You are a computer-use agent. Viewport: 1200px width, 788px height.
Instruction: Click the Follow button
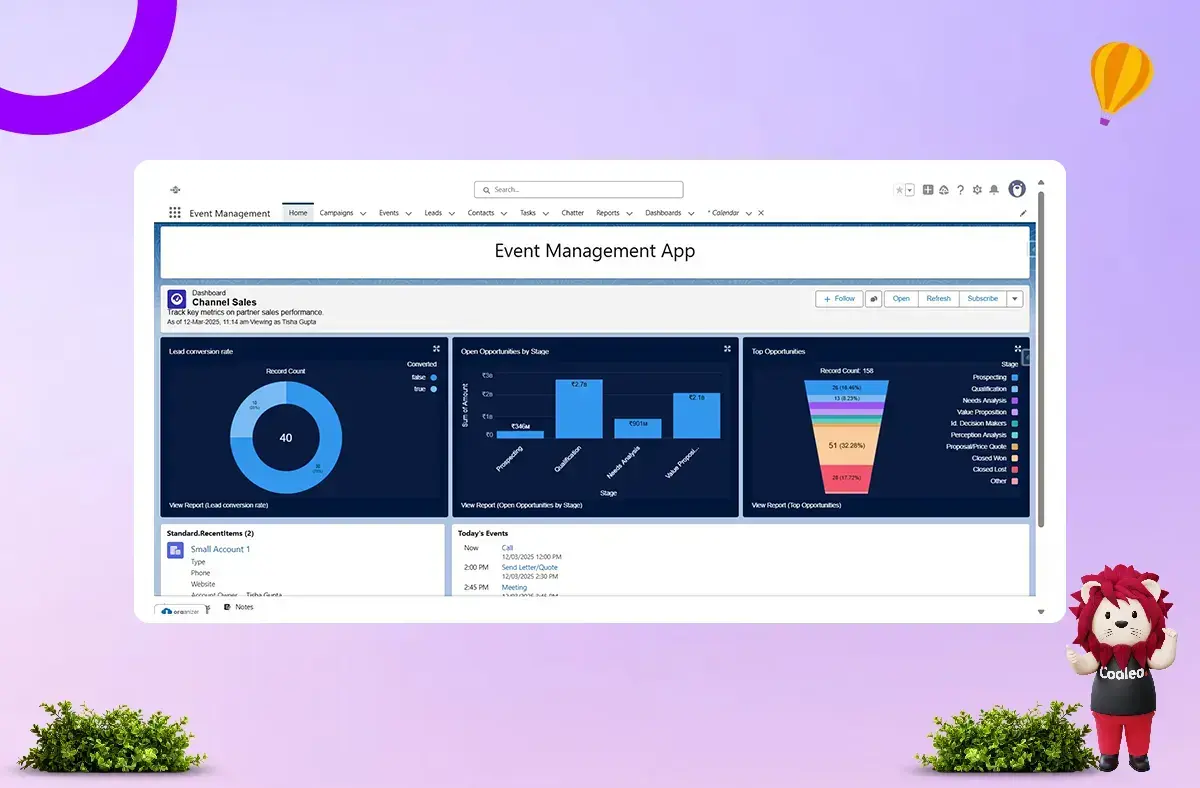[x=838, y=298]
